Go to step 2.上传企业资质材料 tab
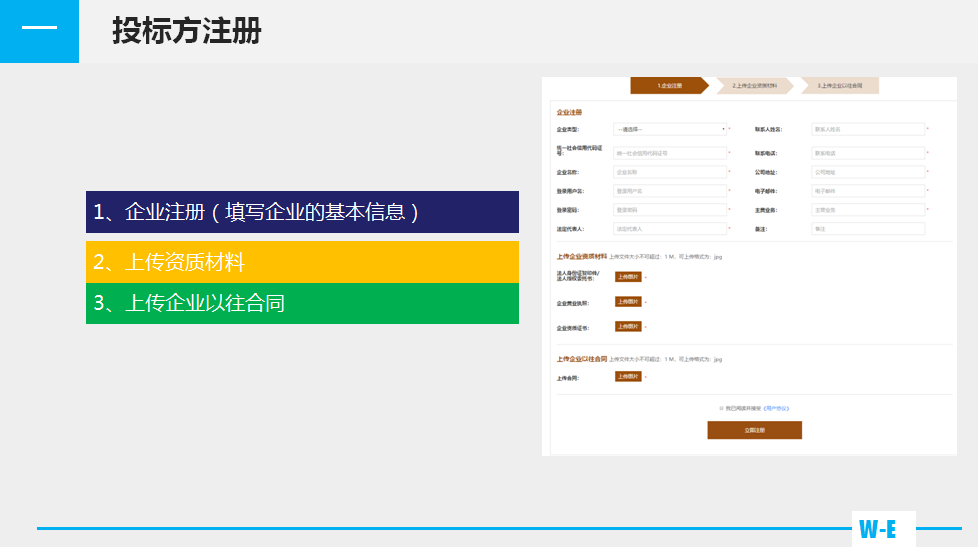The height and width of the screenshot is (547, 978). [x=754, y=86]
